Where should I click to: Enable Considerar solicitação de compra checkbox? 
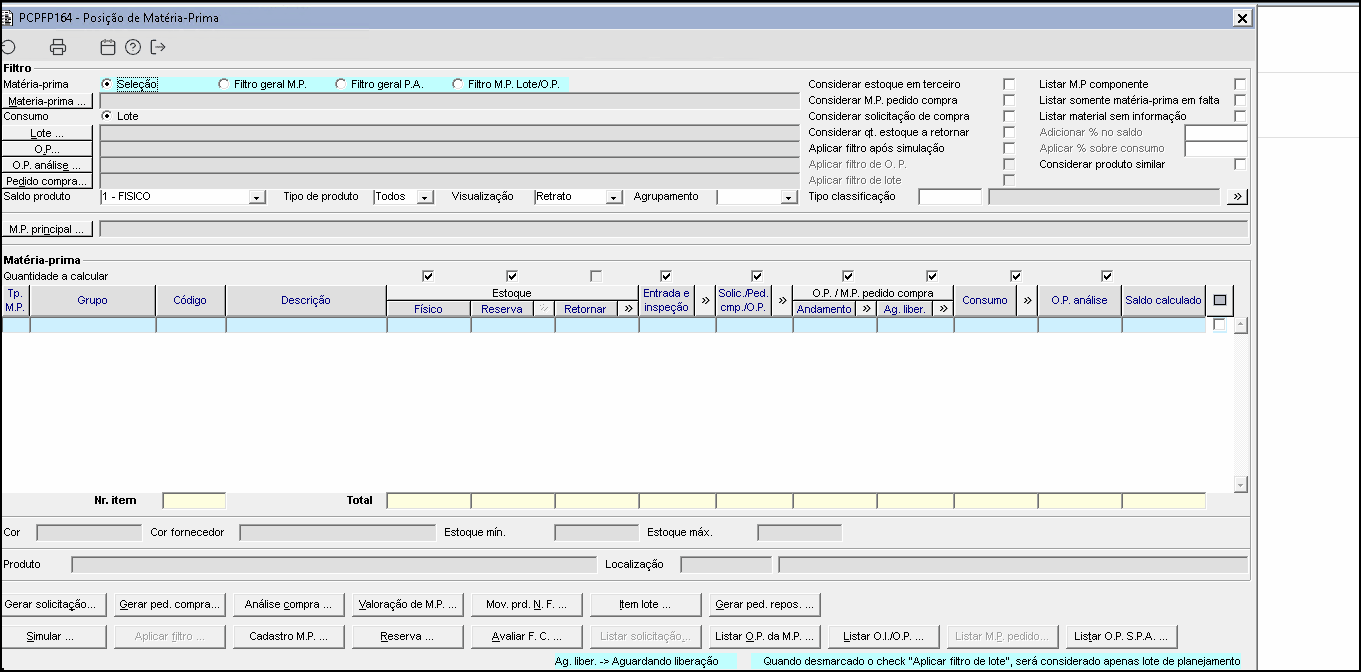pyautogui.click(x=1009, y=116)
